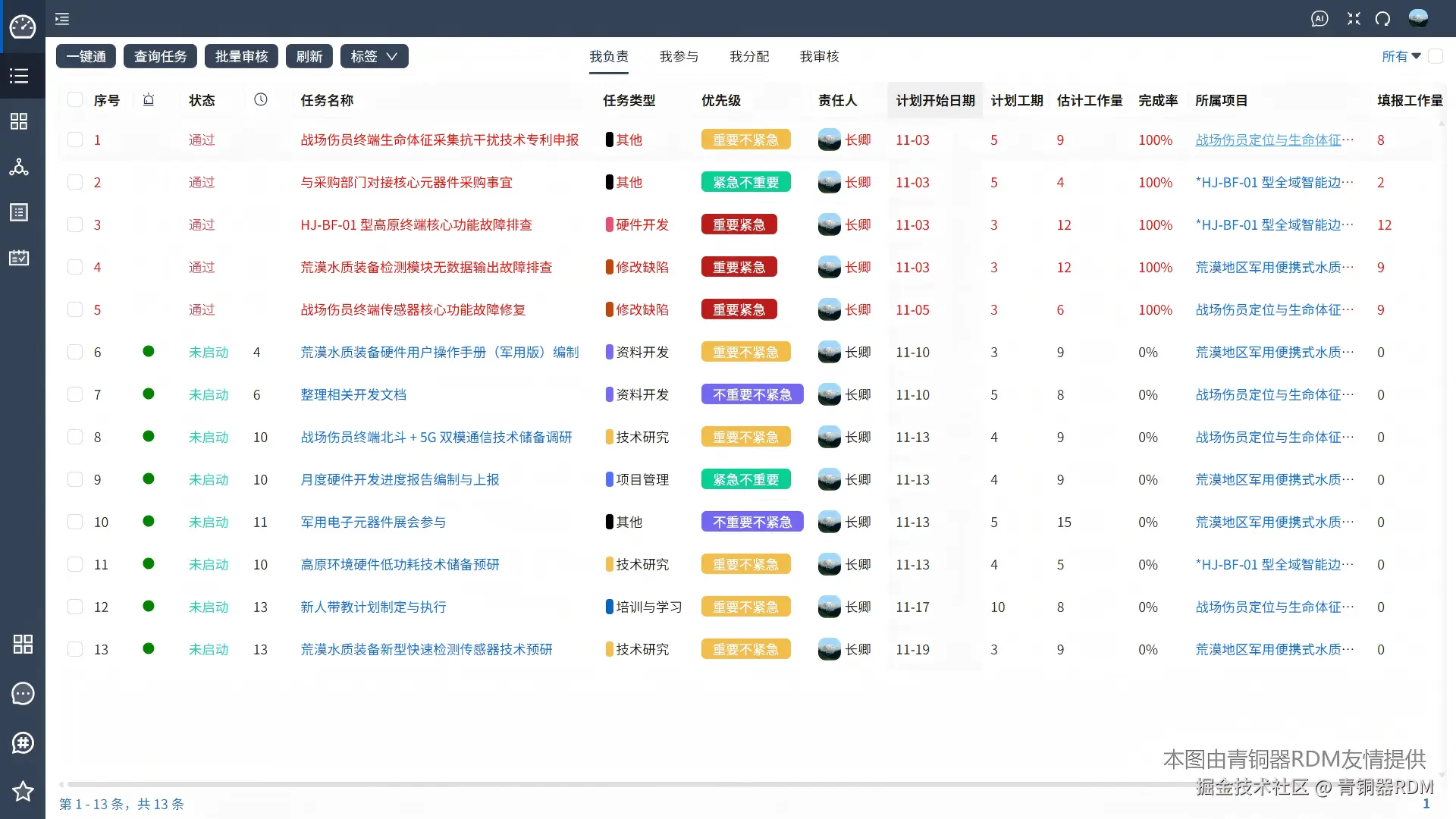Open the 所有 filter dropdown at top right
1456x819 pixels.
[x=1398, y=55]
